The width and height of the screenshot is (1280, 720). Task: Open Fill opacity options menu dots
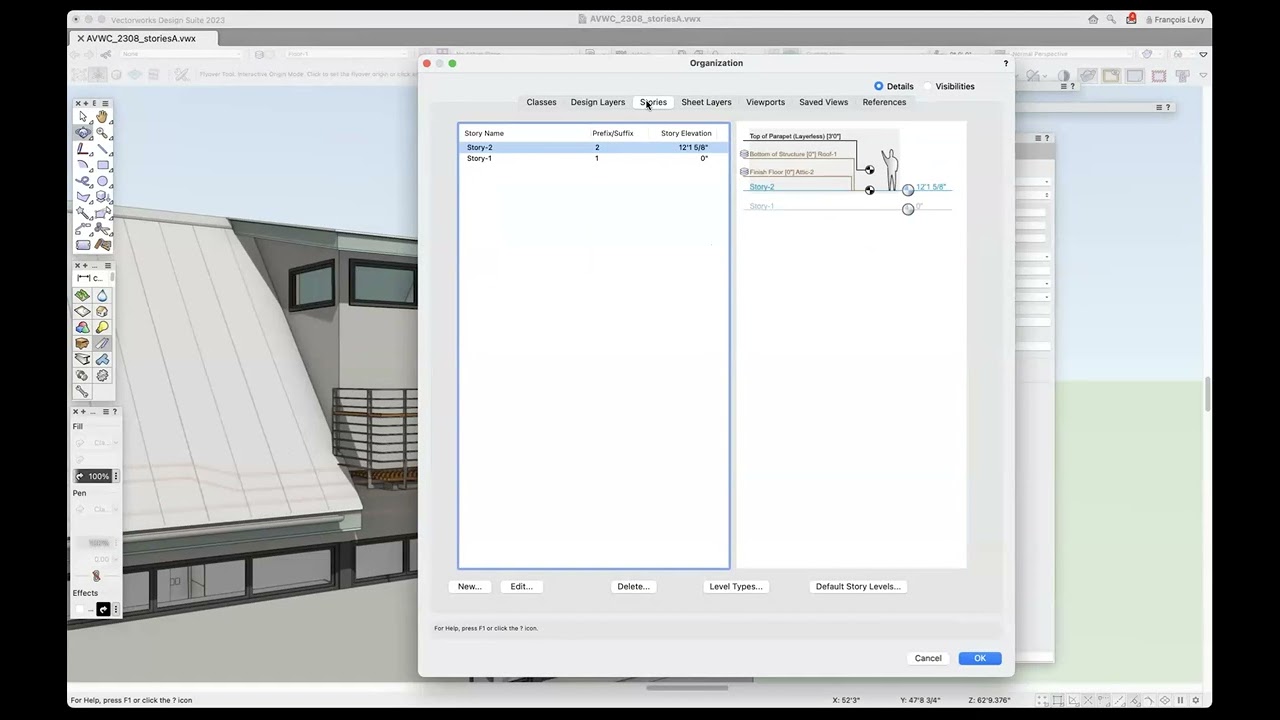pyautogui.click(x=115, y=476)
